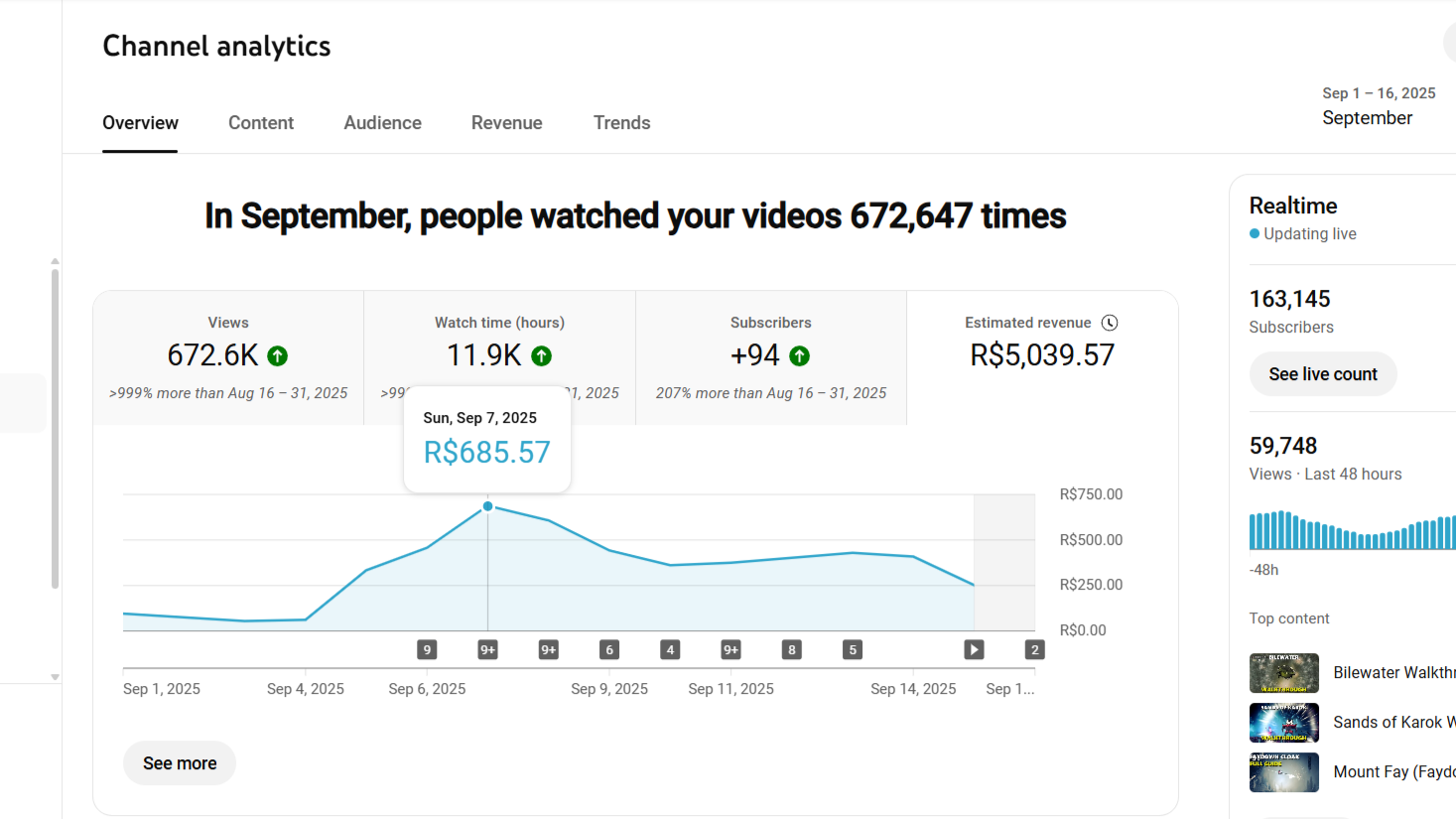Click the vertical scrollbar thumb

(x=55, y=429)
